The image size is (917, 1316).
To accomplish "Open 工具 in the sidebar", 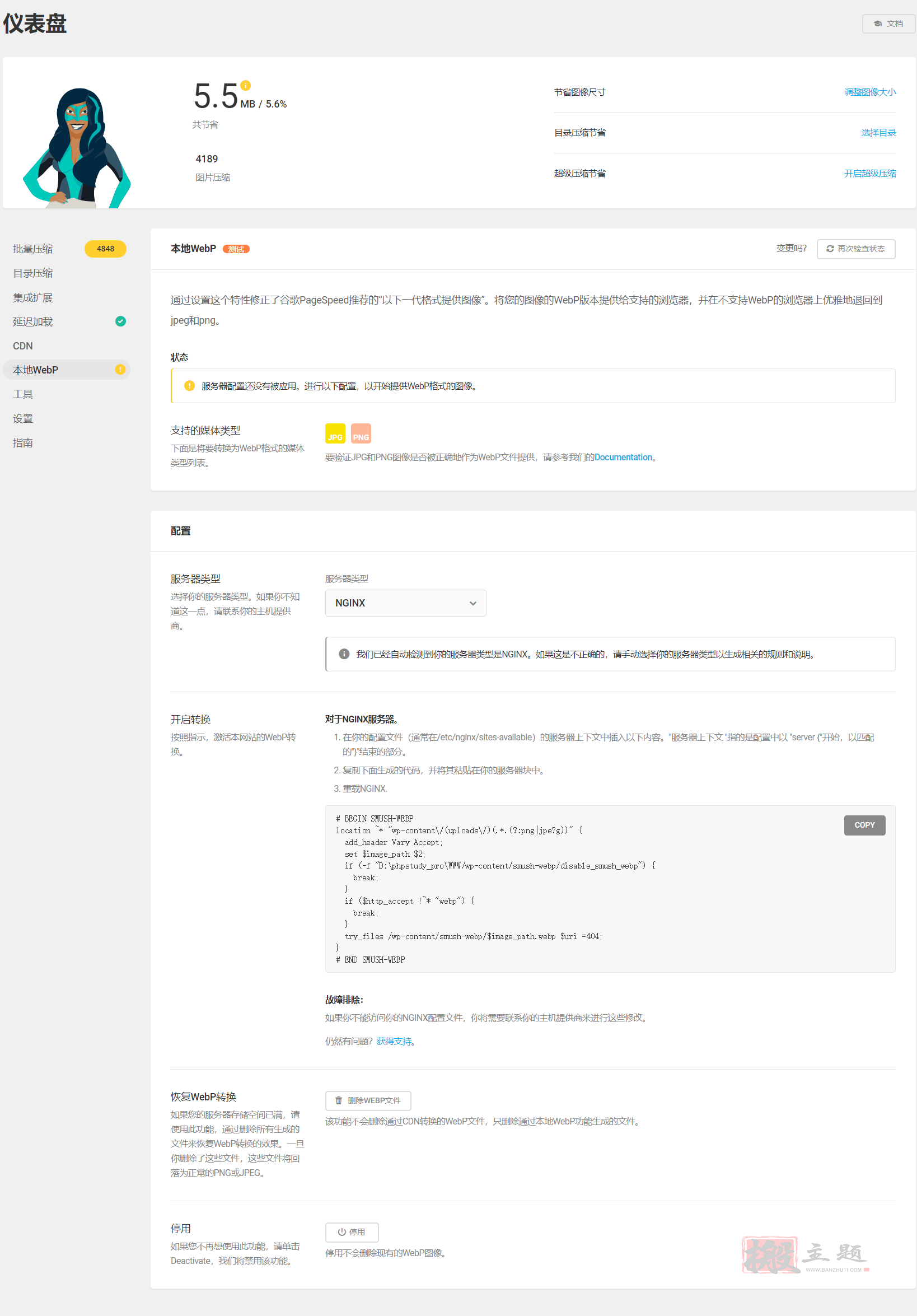I will [23, 394].
